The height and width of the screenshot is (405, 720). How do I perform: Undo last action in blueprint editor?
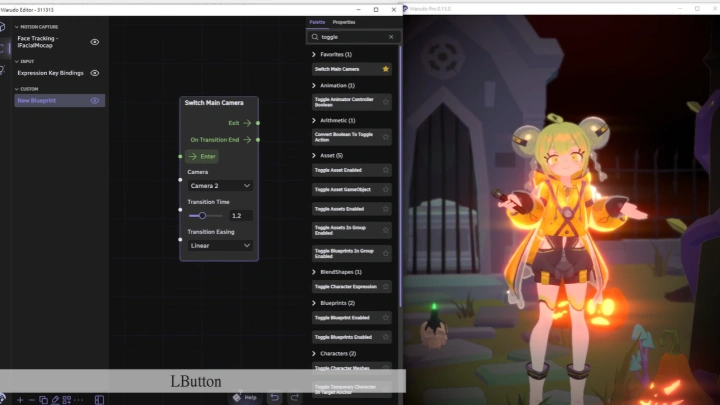pyautogui.click(x=275, y=397)
